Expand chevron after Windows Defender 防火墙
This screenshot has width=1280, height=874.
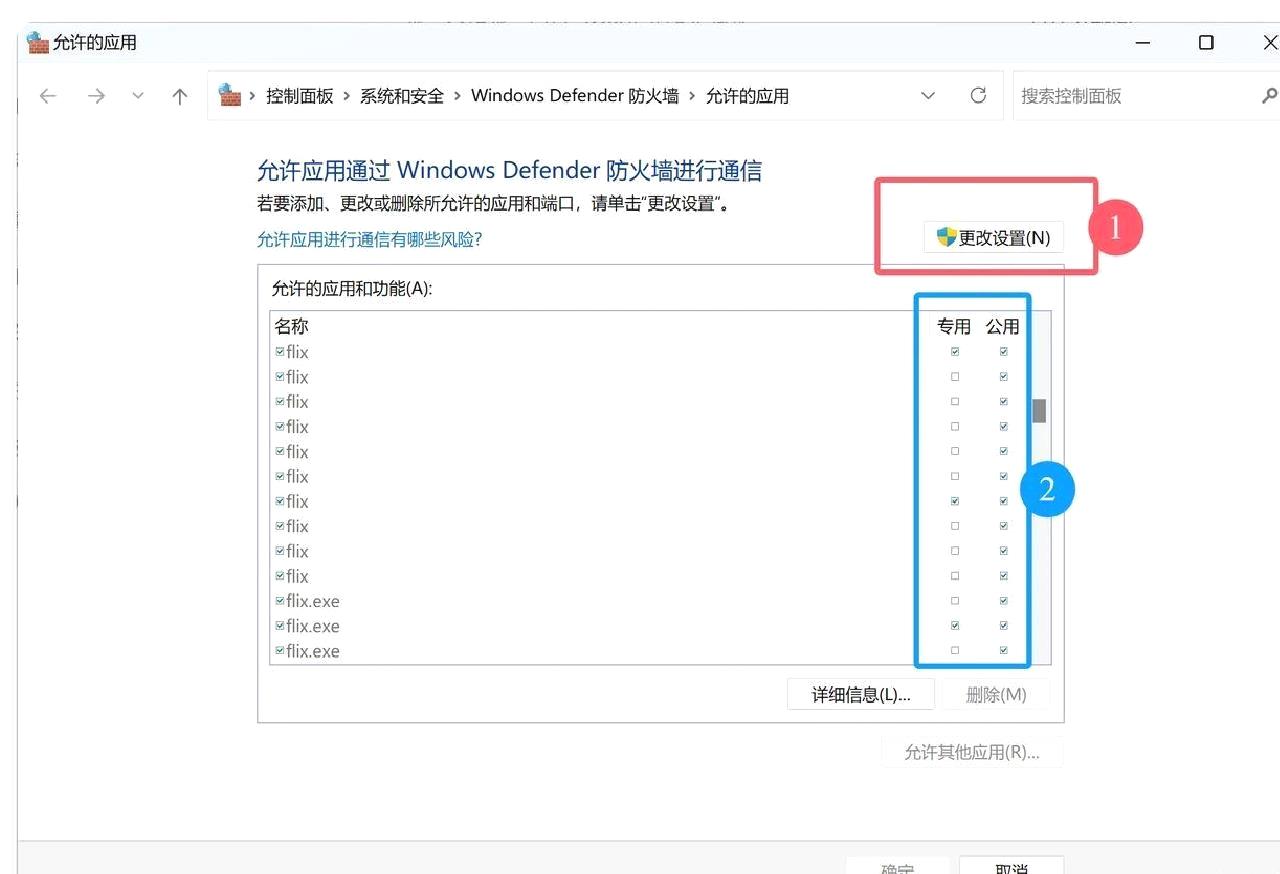pyautogui.click(x=692, y=96)
